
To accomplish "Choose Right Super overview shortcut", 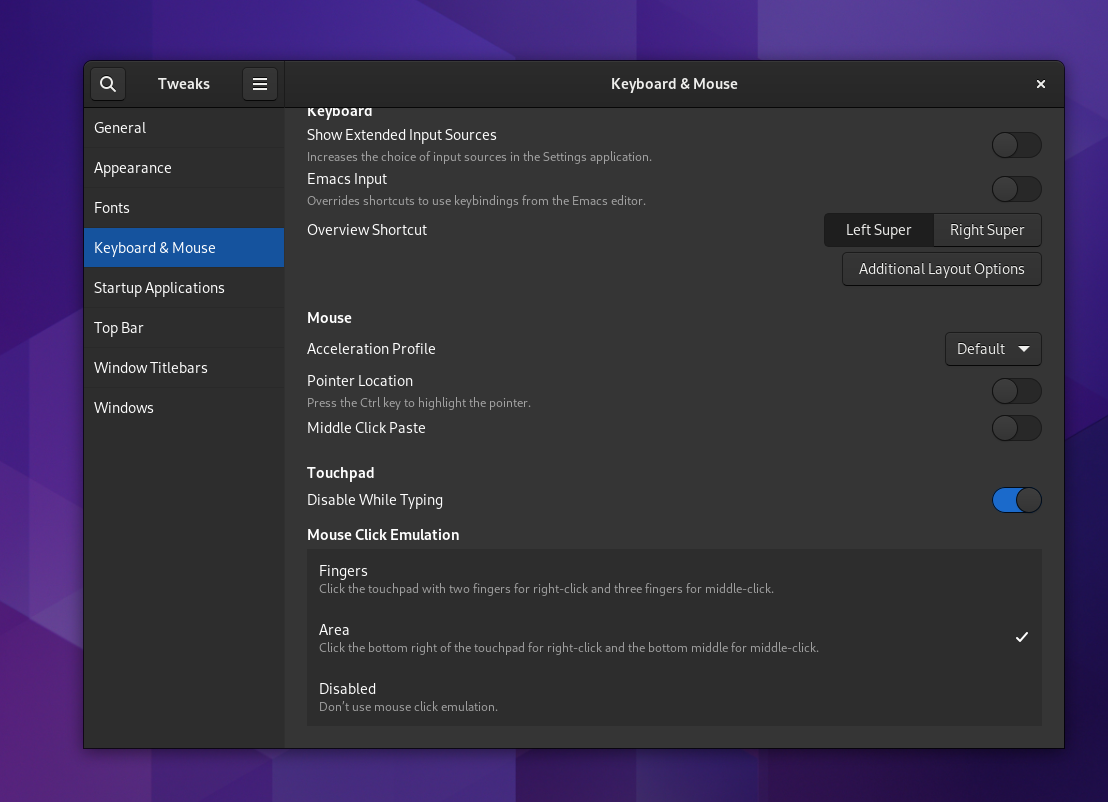I will [x=987, y=230].
